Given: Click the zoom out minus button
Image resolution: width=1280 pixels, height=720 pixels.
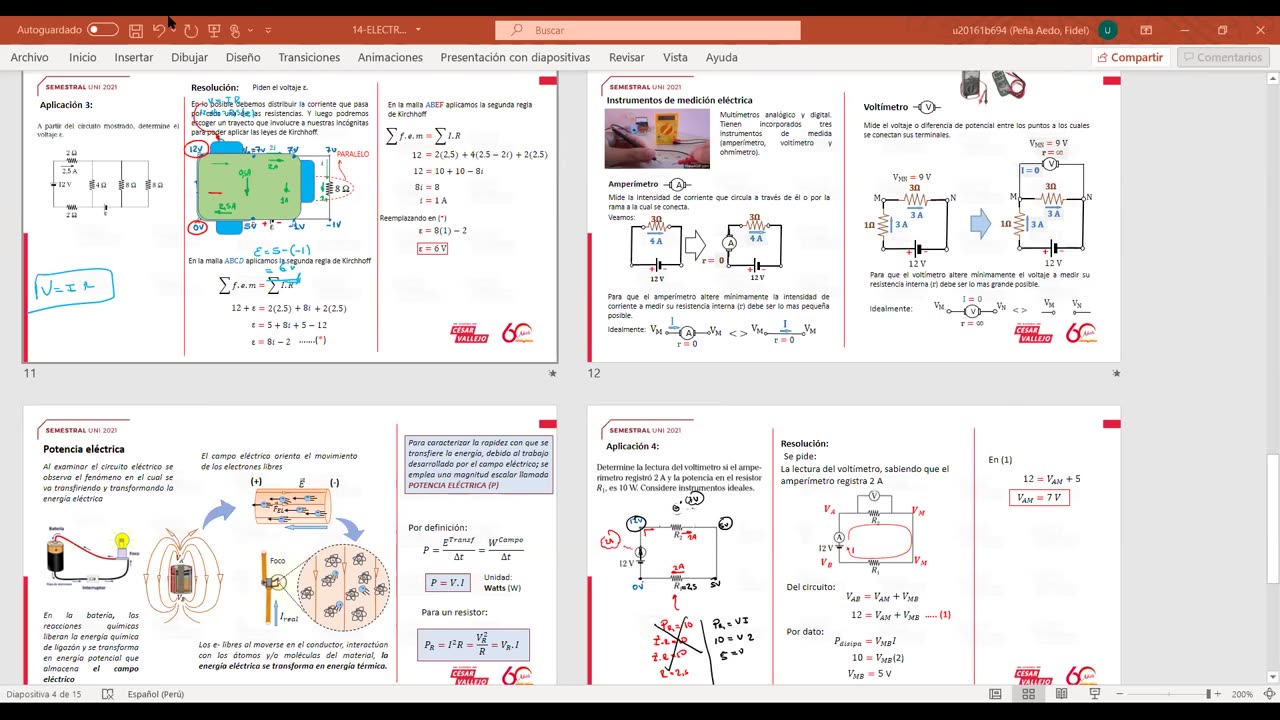Looking at the screenshot, I should point(1122,694).
